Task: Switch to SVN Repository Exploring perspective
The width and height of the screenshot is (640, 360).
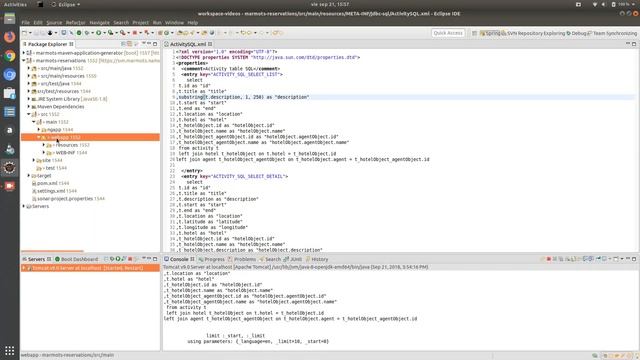Action: click(533, 33)
